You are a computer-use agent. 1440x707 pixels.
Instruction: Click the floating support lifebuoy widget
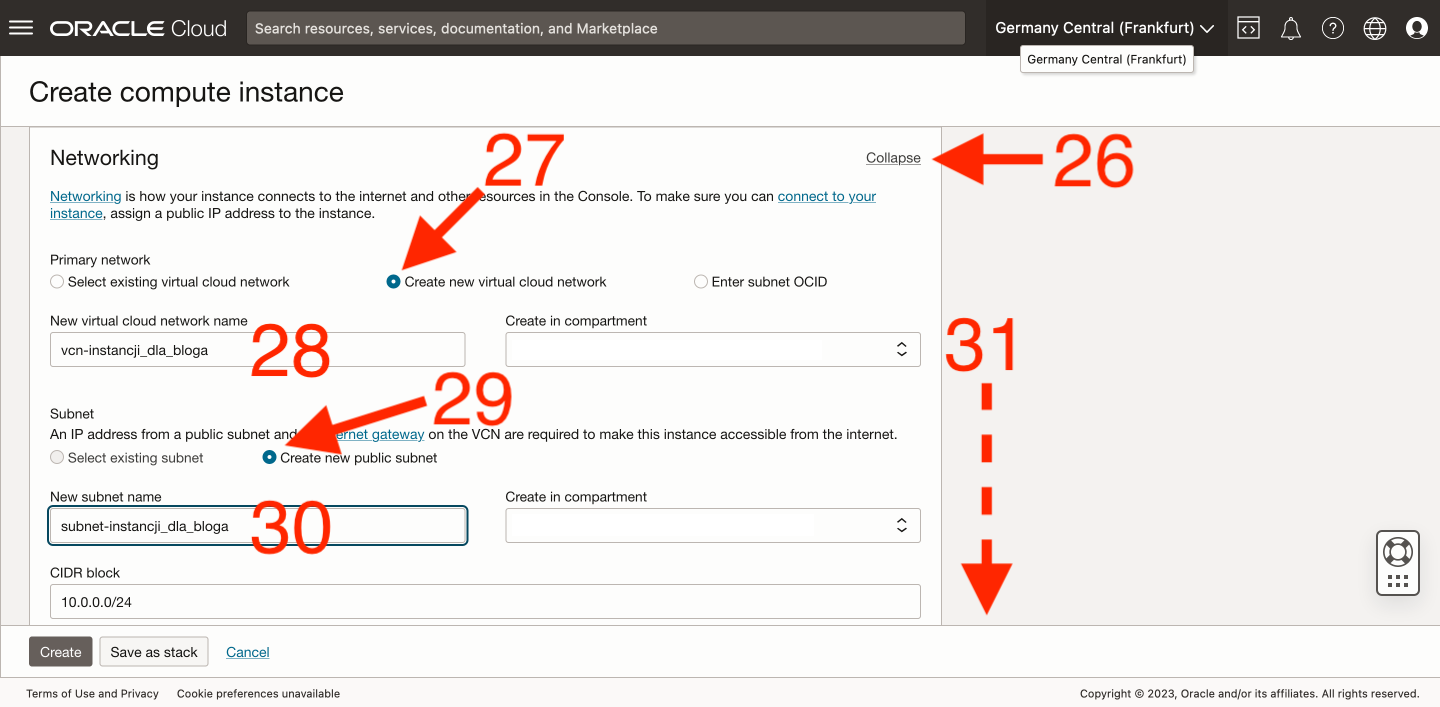pos(1397,552)
